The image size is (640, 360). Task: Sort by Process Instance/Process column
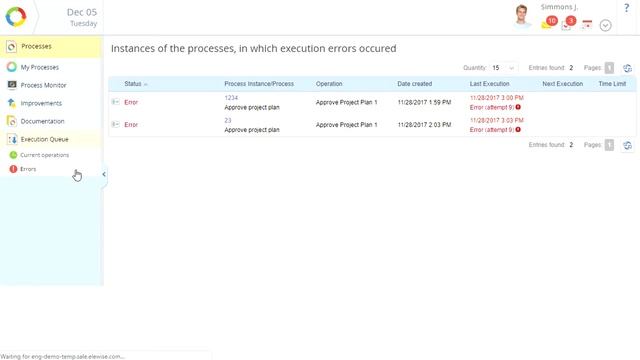tap(259, 84)
